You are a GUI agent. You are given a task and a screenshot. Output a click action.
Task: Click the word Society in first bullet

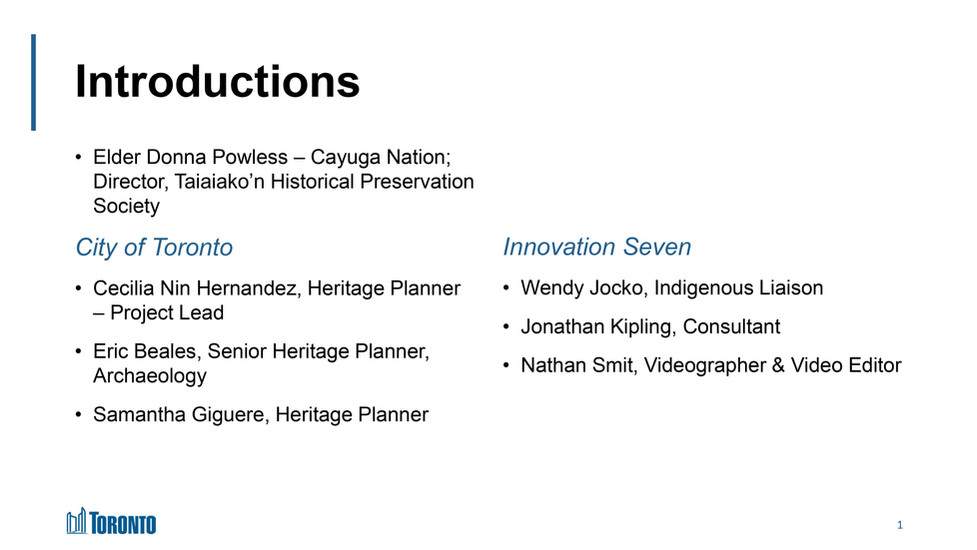pyautogui.click(x=126, y=207)
